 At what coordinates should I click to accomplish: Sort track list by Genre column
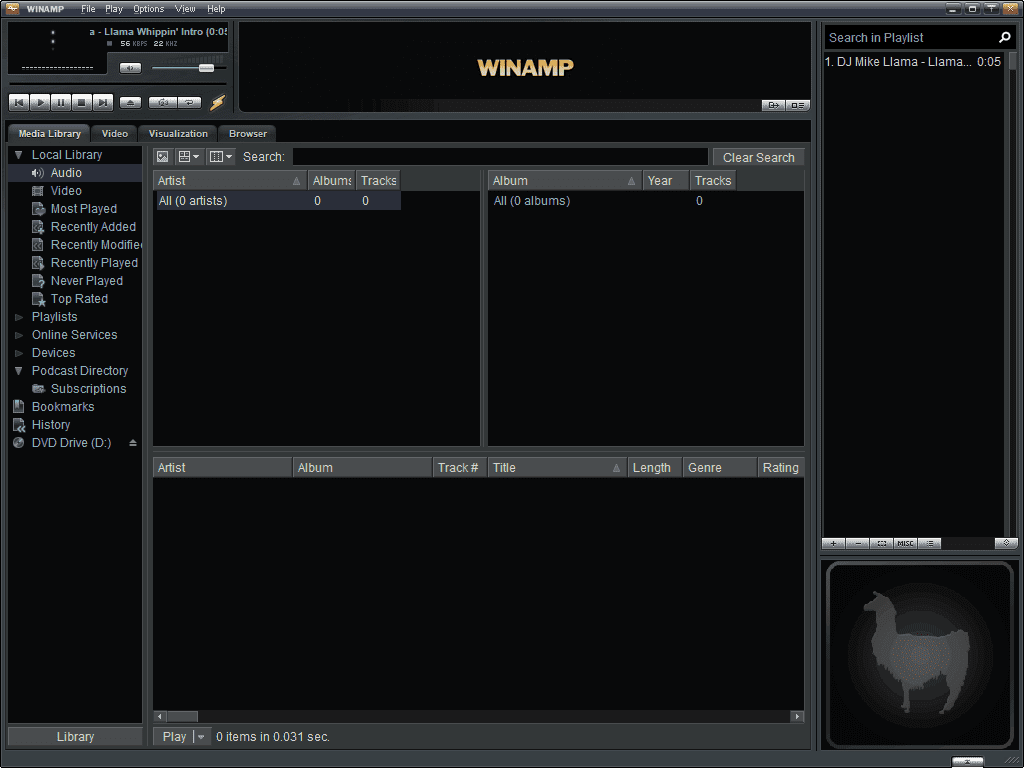pyautogui.click(x=720, y=468)
